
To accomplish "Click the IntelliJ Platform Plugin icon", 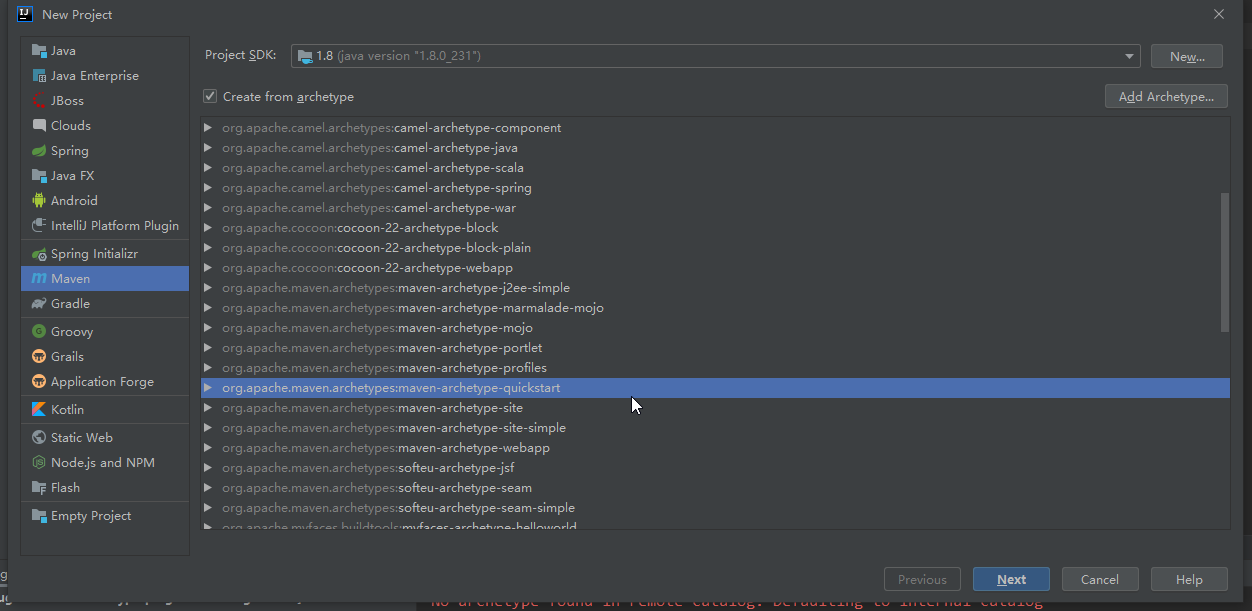I will click(39, 226).
